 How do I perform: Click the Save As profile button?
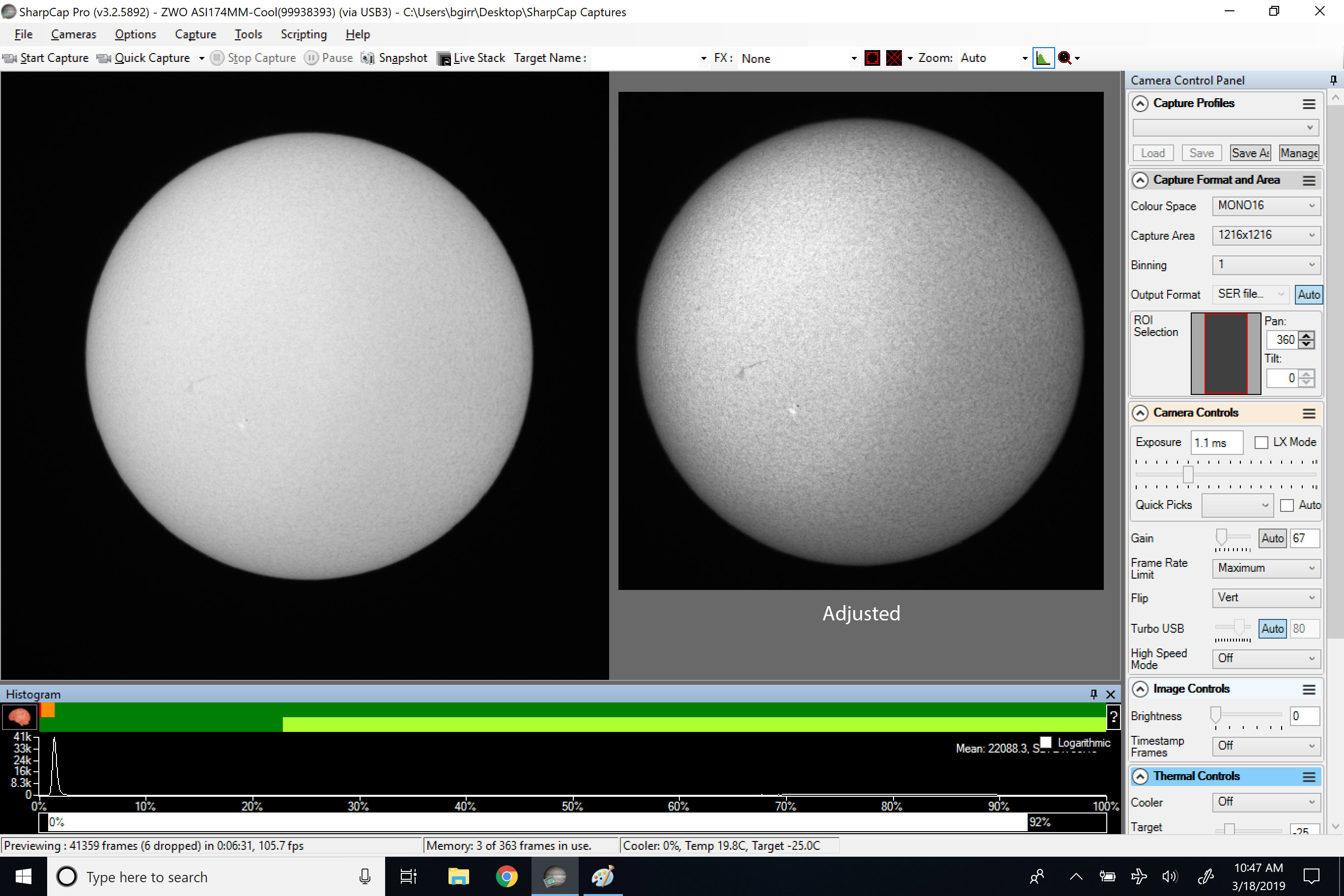click(1250, 153)
